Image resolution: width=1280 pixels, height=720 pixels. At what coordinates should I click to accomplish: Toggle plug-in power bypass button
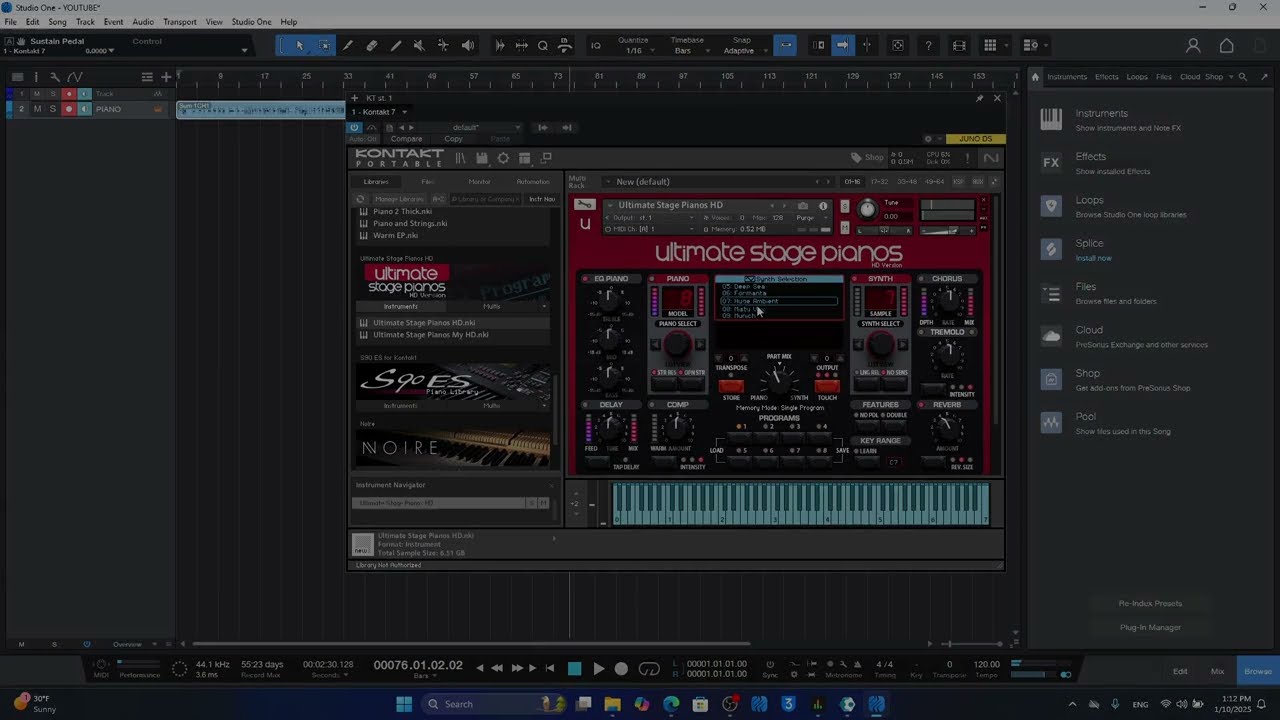click(x=354, y=127)
